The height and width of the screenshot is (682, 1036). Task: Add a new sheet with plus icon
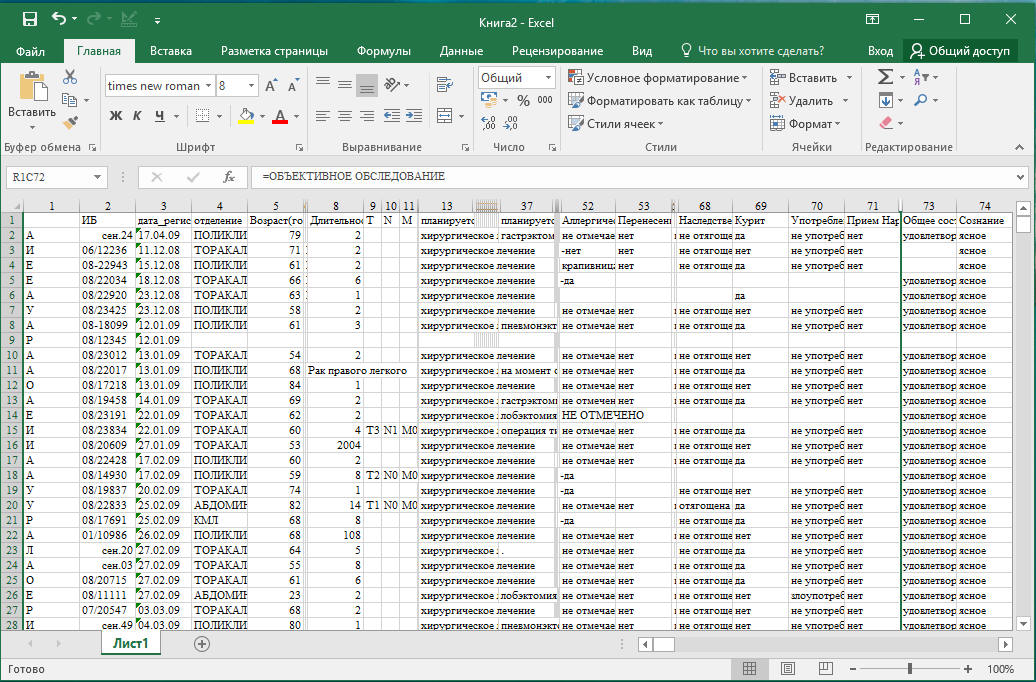click(x=202, y=644)
